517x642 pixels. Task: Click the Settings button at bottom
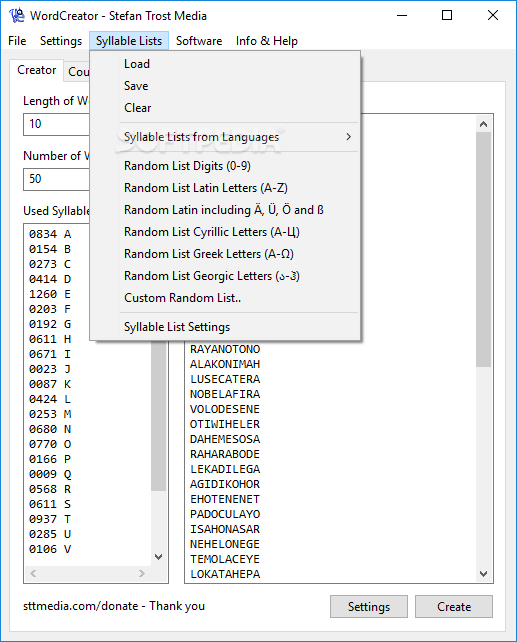369,606
